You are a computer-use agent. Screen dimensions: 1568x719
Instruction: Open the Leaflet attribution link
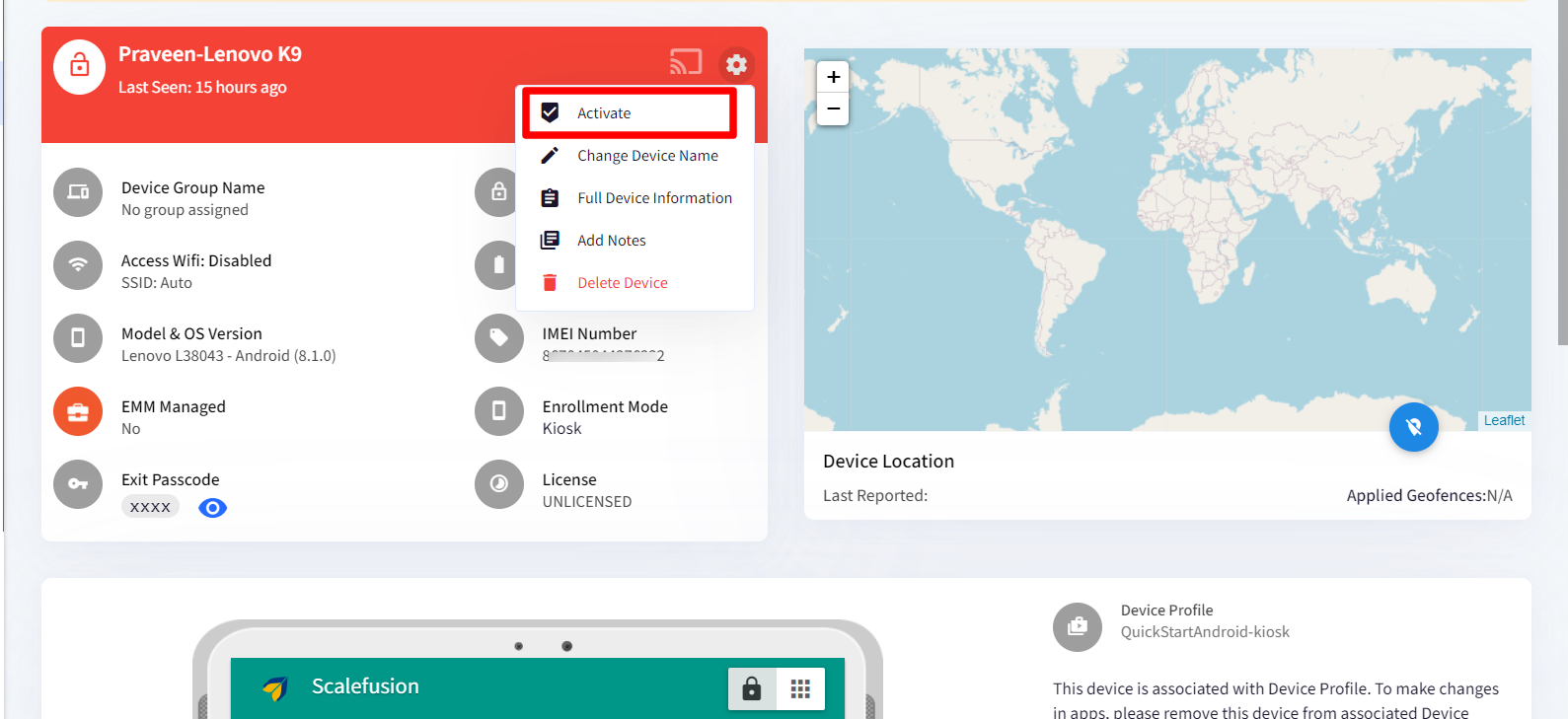(1504, 420)
